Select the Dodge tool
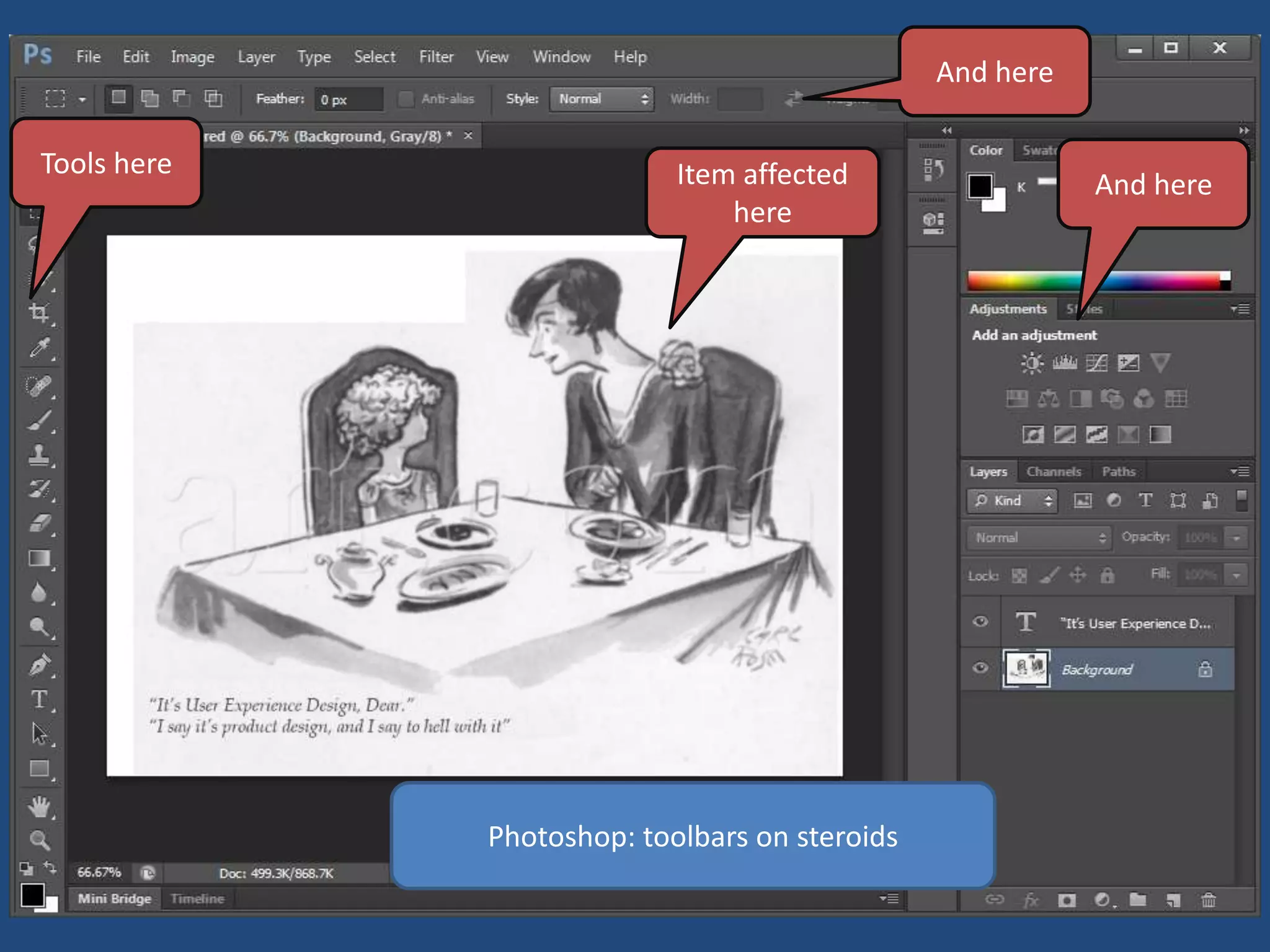This screenshot has width=1270, height=952. coord(40,627)
